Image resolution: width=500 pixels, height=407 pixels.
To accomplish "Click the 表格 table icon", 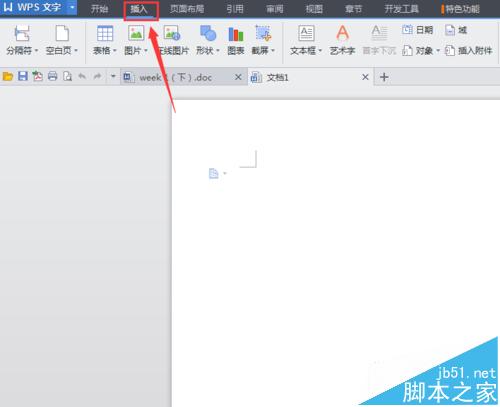I will click(x=105, y=33).
